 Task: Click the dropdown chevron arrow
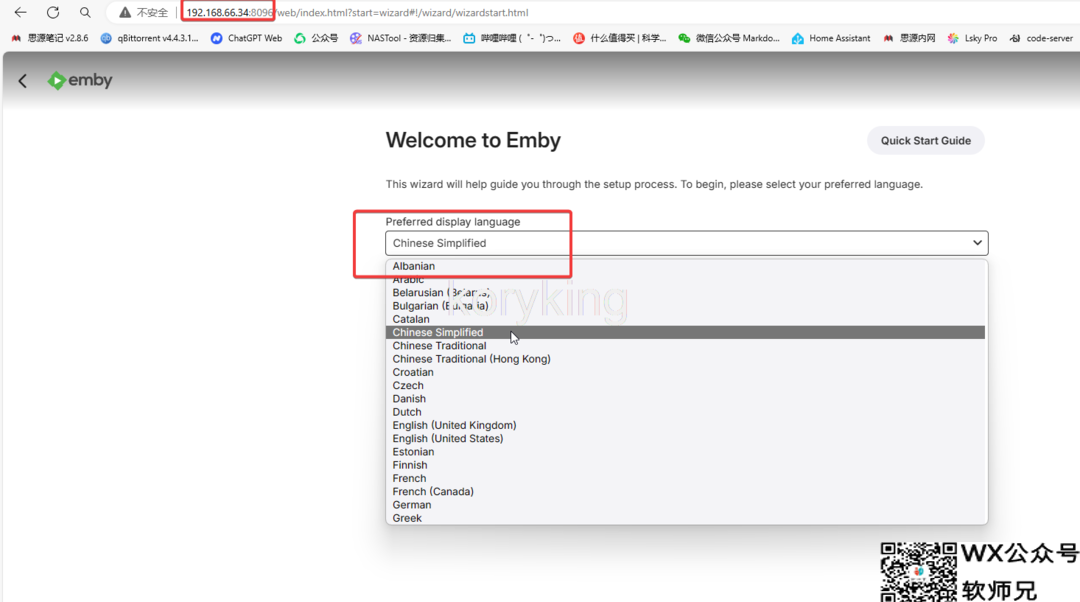click(x=977, y=243)
